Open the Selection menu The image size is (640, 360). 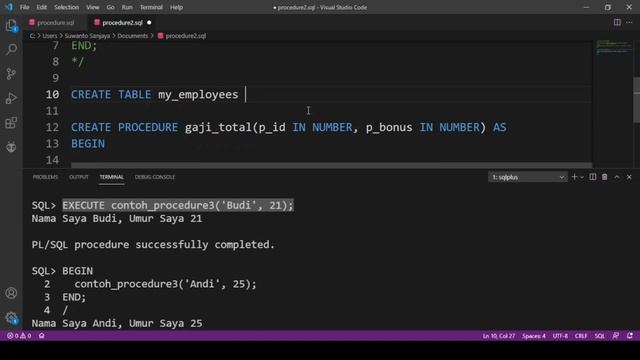coord(67,7)
